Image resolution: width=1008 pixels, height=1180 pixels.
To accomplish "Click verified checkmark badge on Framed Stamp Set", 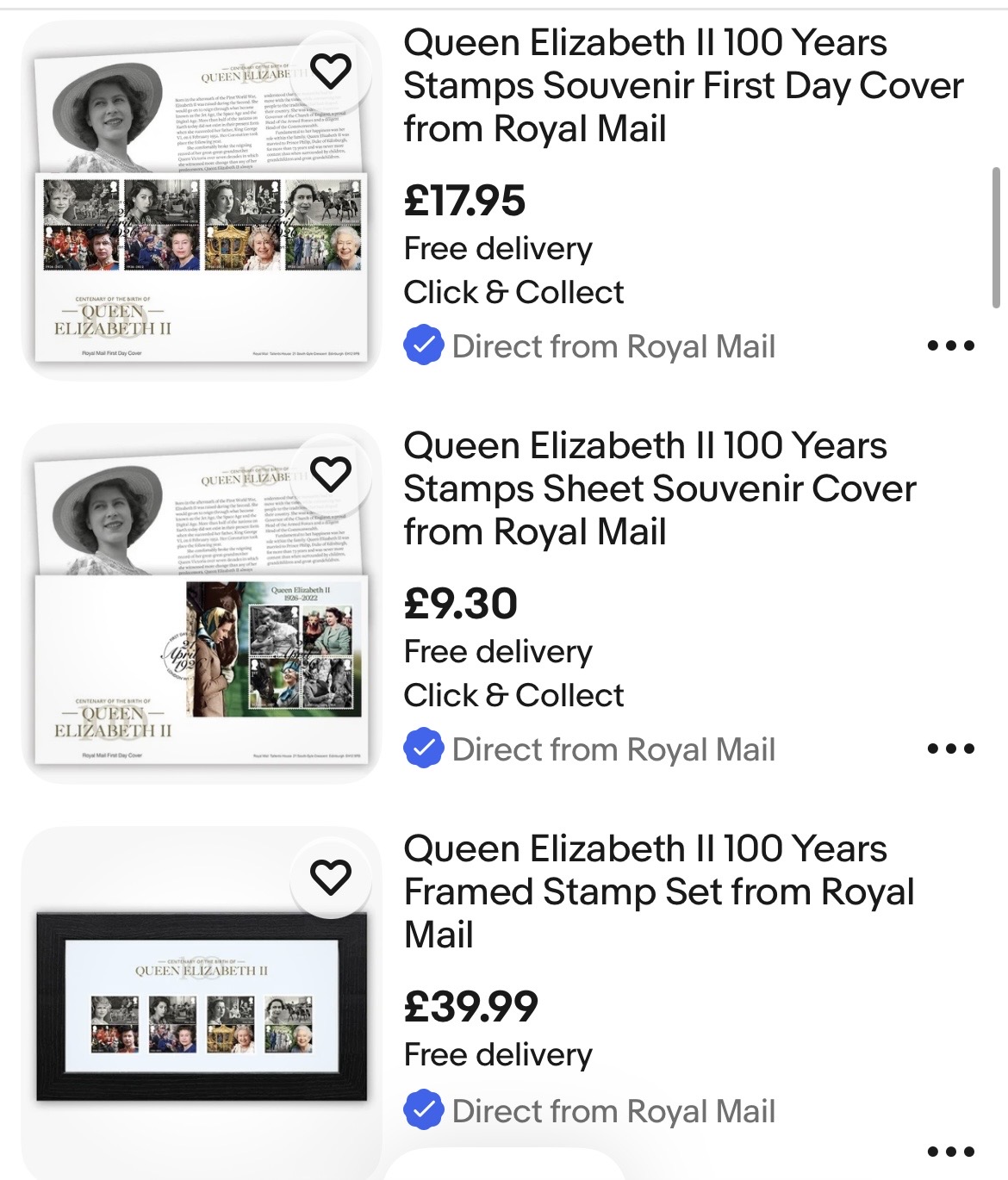I will coord(424,1111).
